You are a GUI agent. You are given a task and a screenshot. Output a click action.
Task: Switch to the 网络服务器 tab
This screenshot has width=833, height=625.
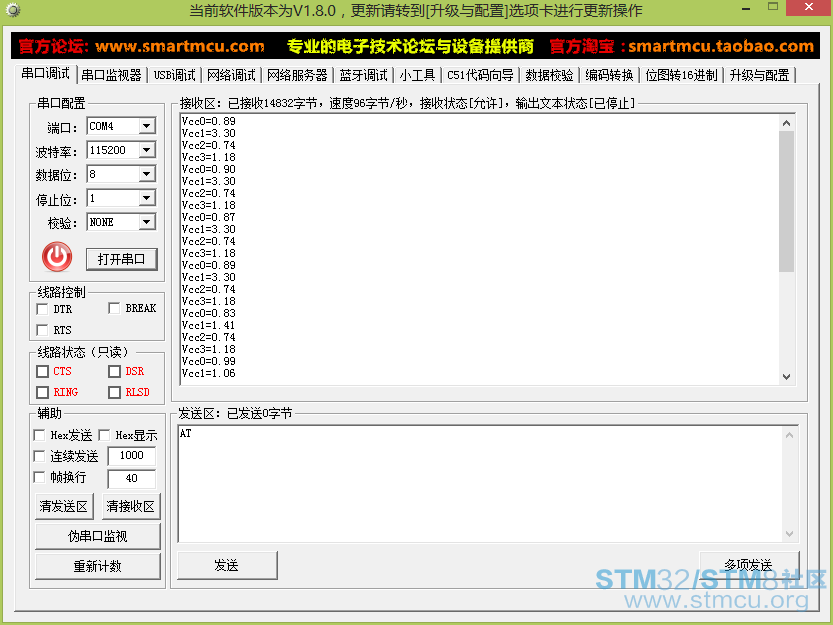point(297,75)
